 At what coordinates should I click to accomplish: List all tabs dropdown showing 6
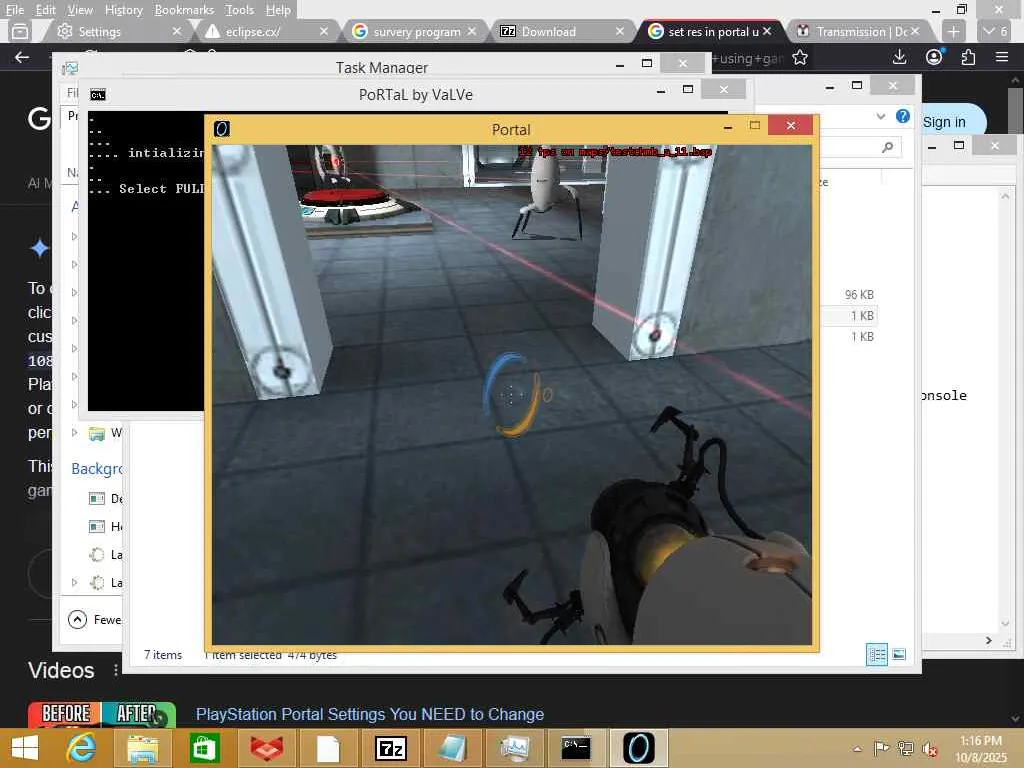coord(996,31)
